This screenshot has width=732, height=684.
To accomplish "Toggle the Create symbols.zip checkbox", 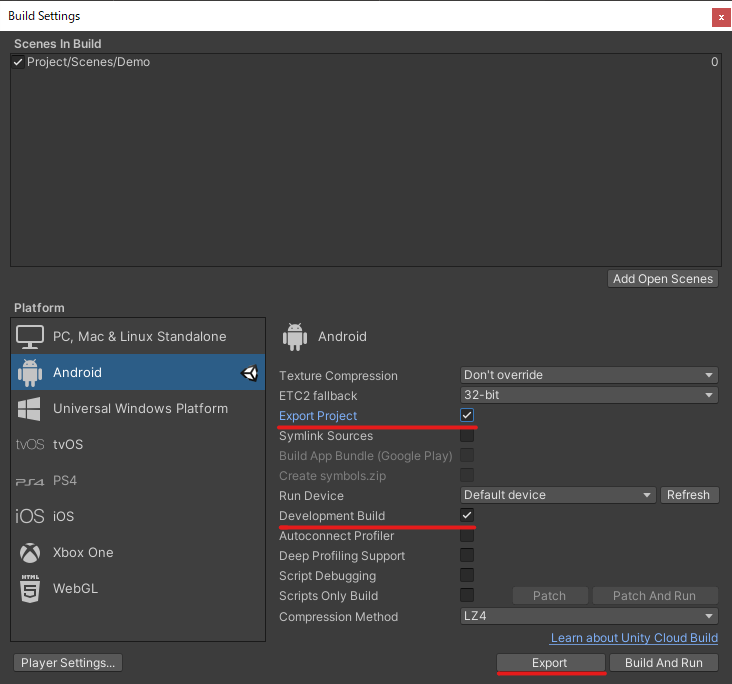I will 467,475.
